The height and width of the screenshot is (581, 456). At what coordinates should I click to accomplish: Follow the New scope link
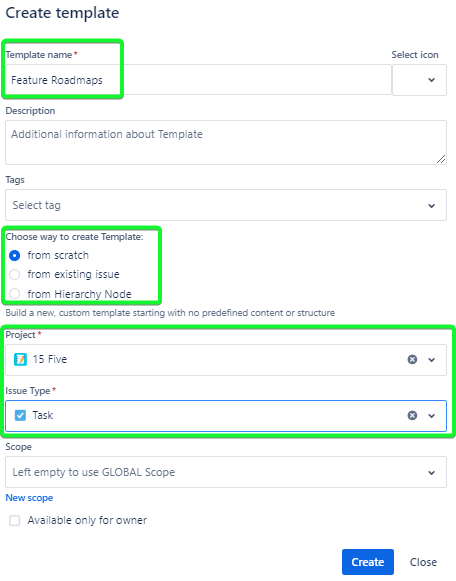(29, 498)
